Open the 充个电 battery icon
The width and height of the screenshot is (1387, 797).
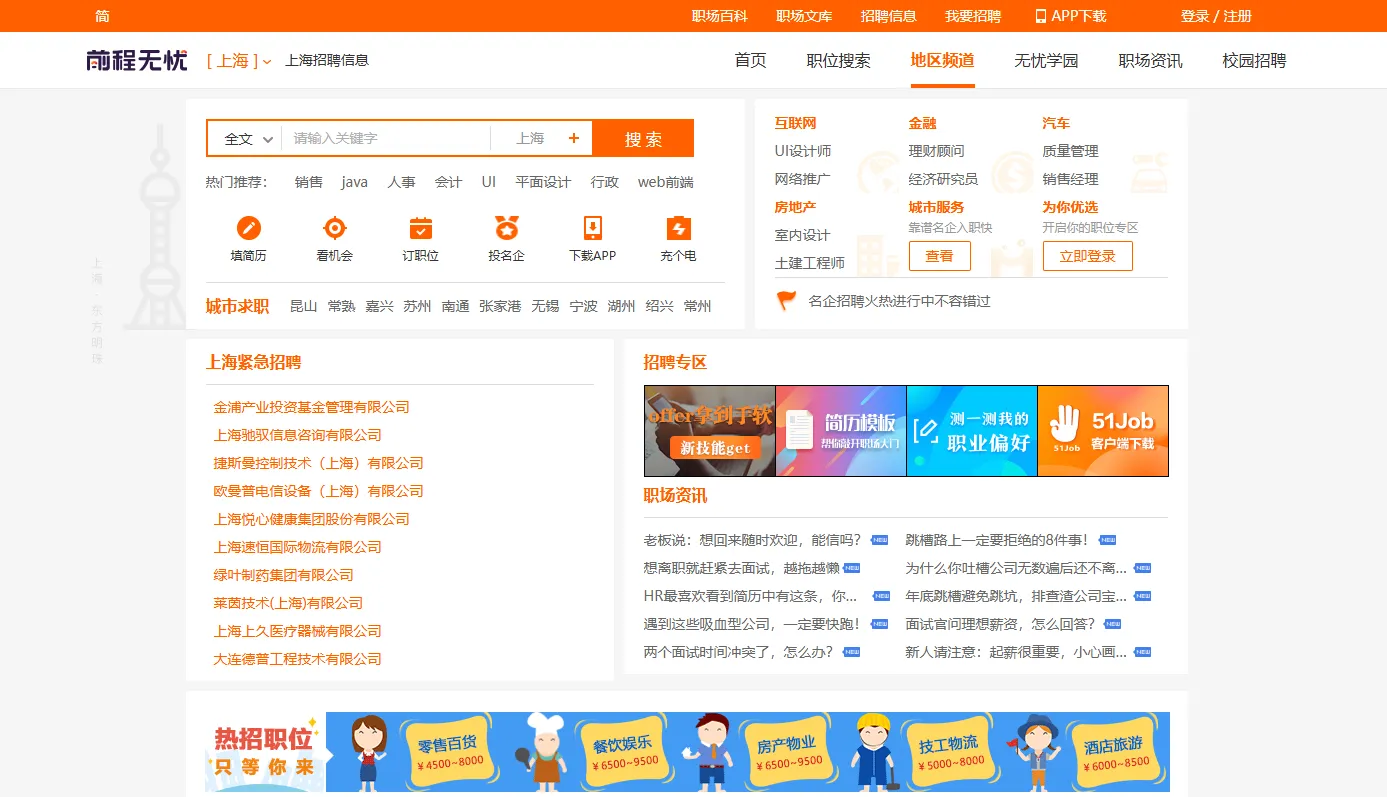point(678,228)
